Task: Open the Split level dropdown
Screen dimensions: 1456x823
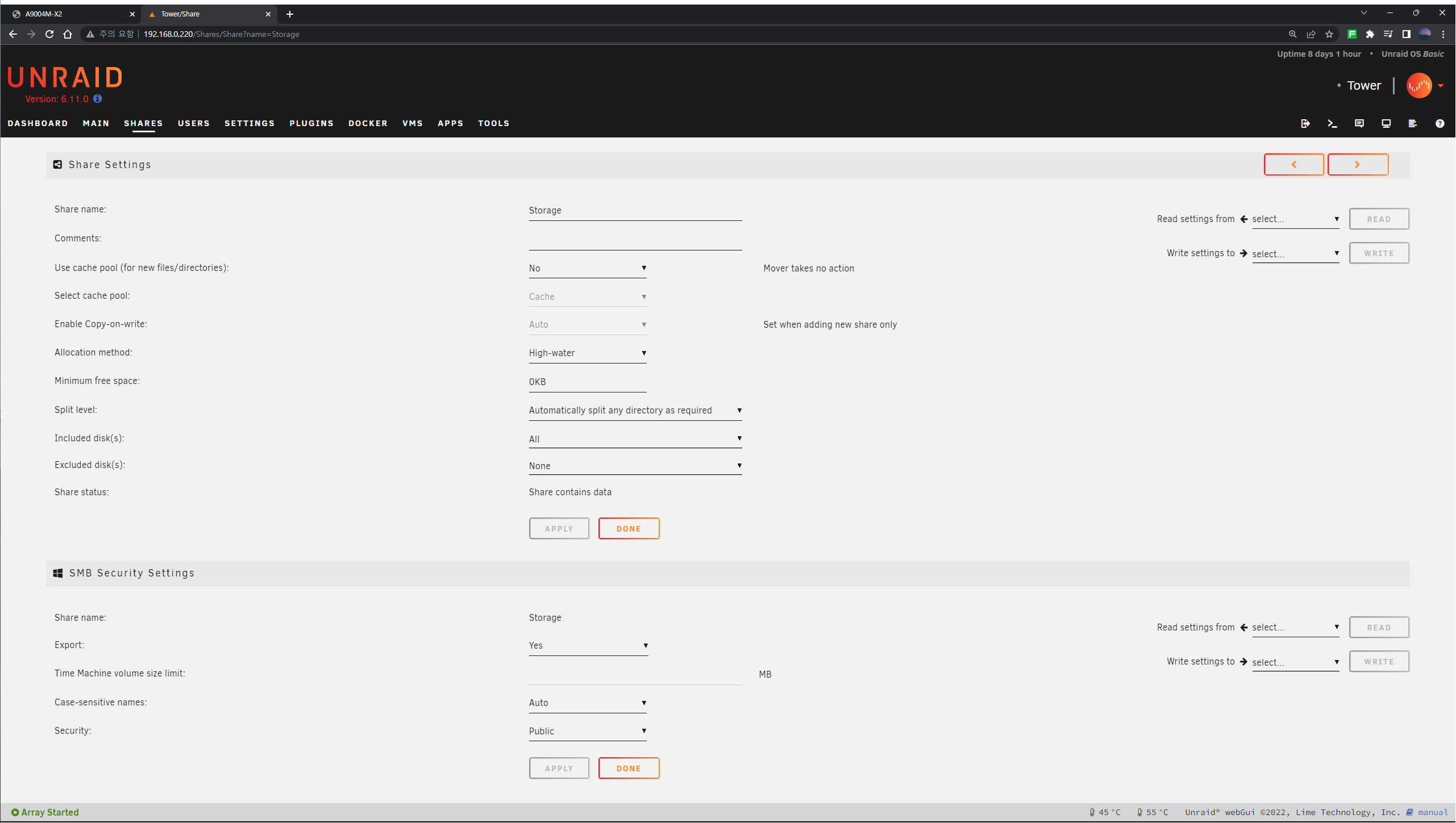Action: pos(635,411)
